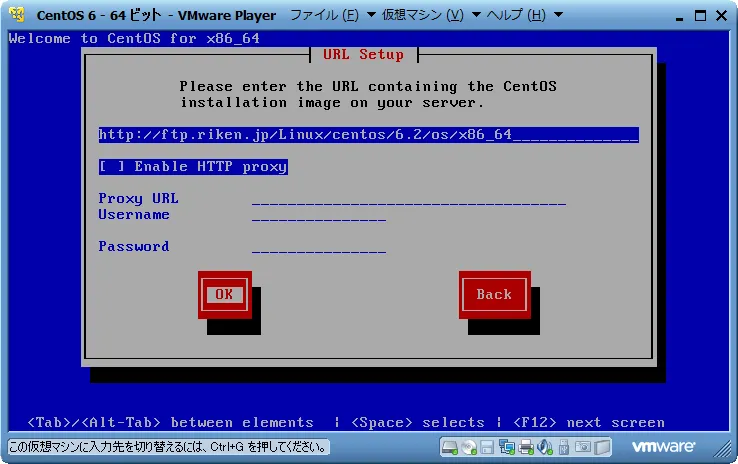Click the OK button
The width and height of the screenshot is (738, 464).
(x=225, y=295)
